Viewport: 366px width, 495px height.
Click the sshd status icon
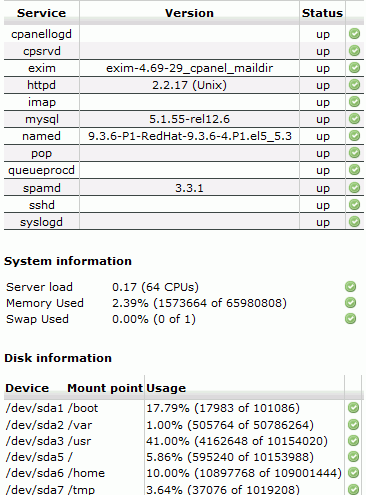click(354, 205)
